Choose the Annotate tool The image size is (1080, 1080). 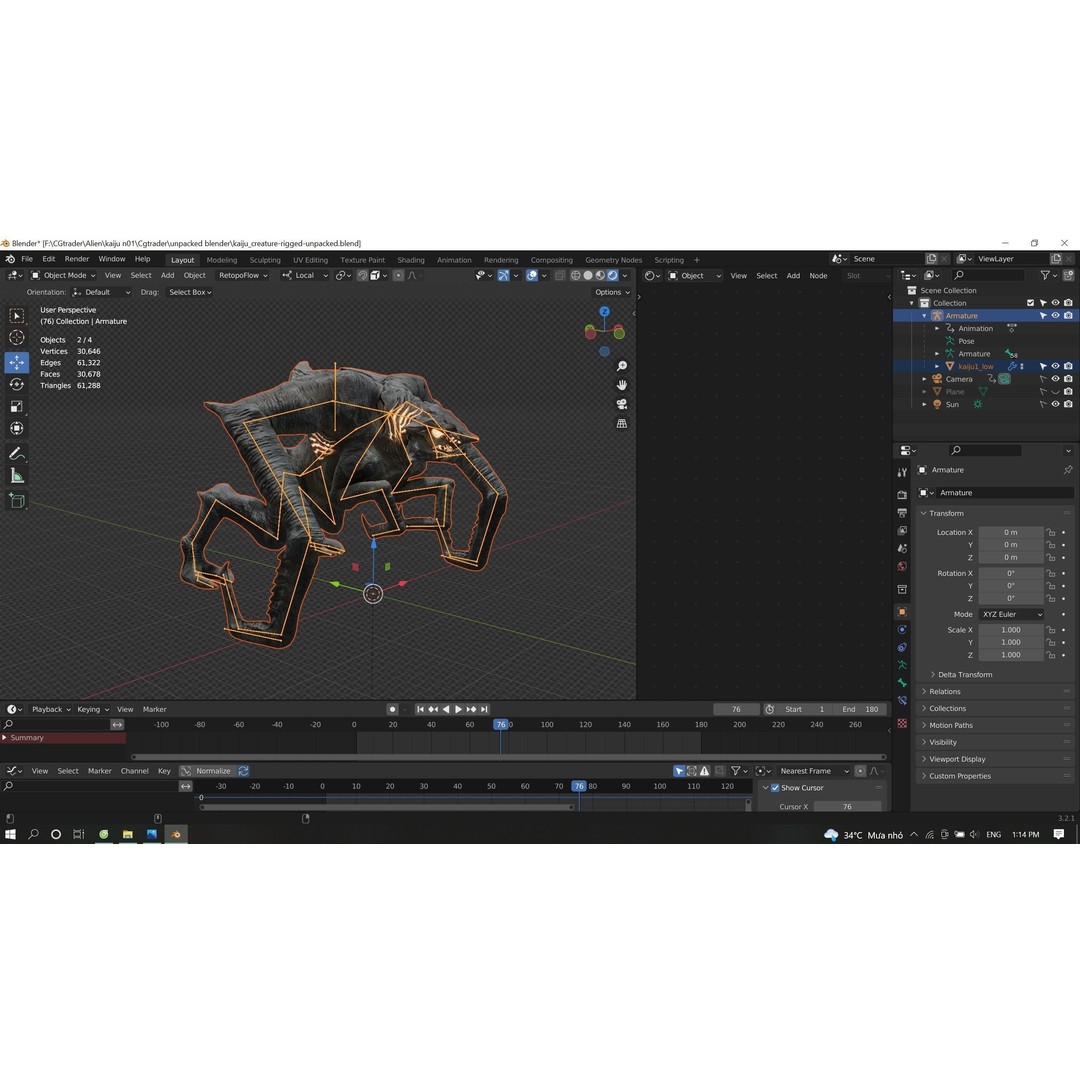[17, 453]
